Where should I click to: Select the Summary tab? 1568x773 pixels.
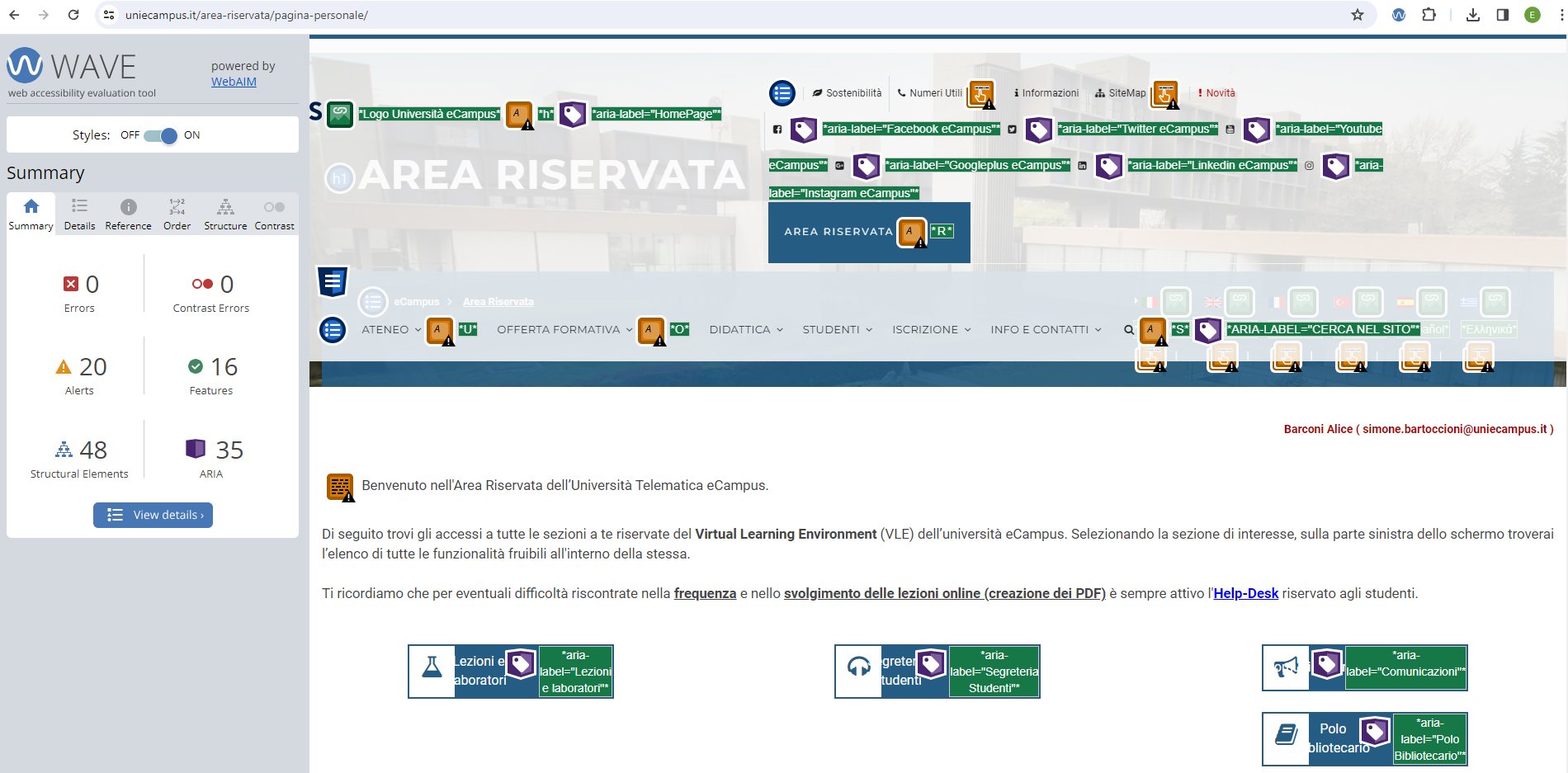point(31,214)
